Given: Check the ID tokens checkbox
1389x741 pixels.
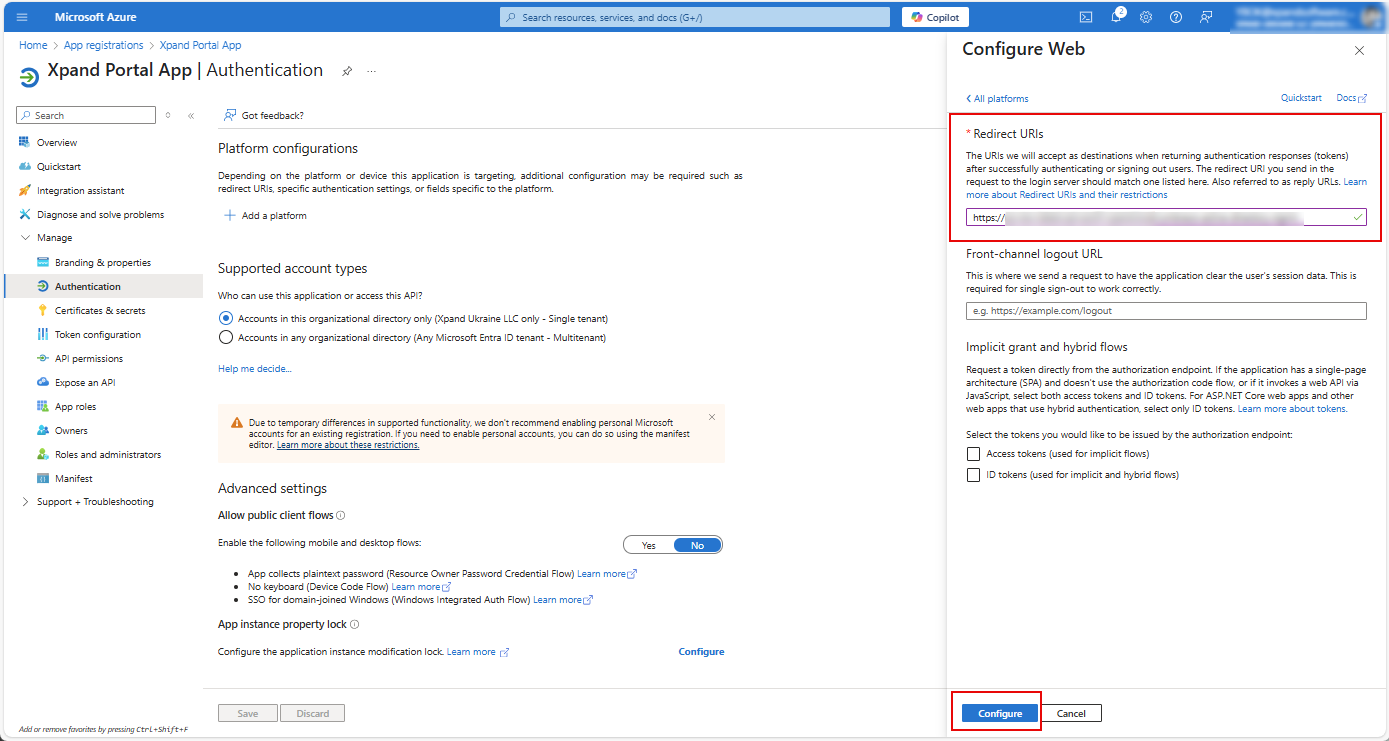Looking at the screenshot, I should click(x=973, y=475).
